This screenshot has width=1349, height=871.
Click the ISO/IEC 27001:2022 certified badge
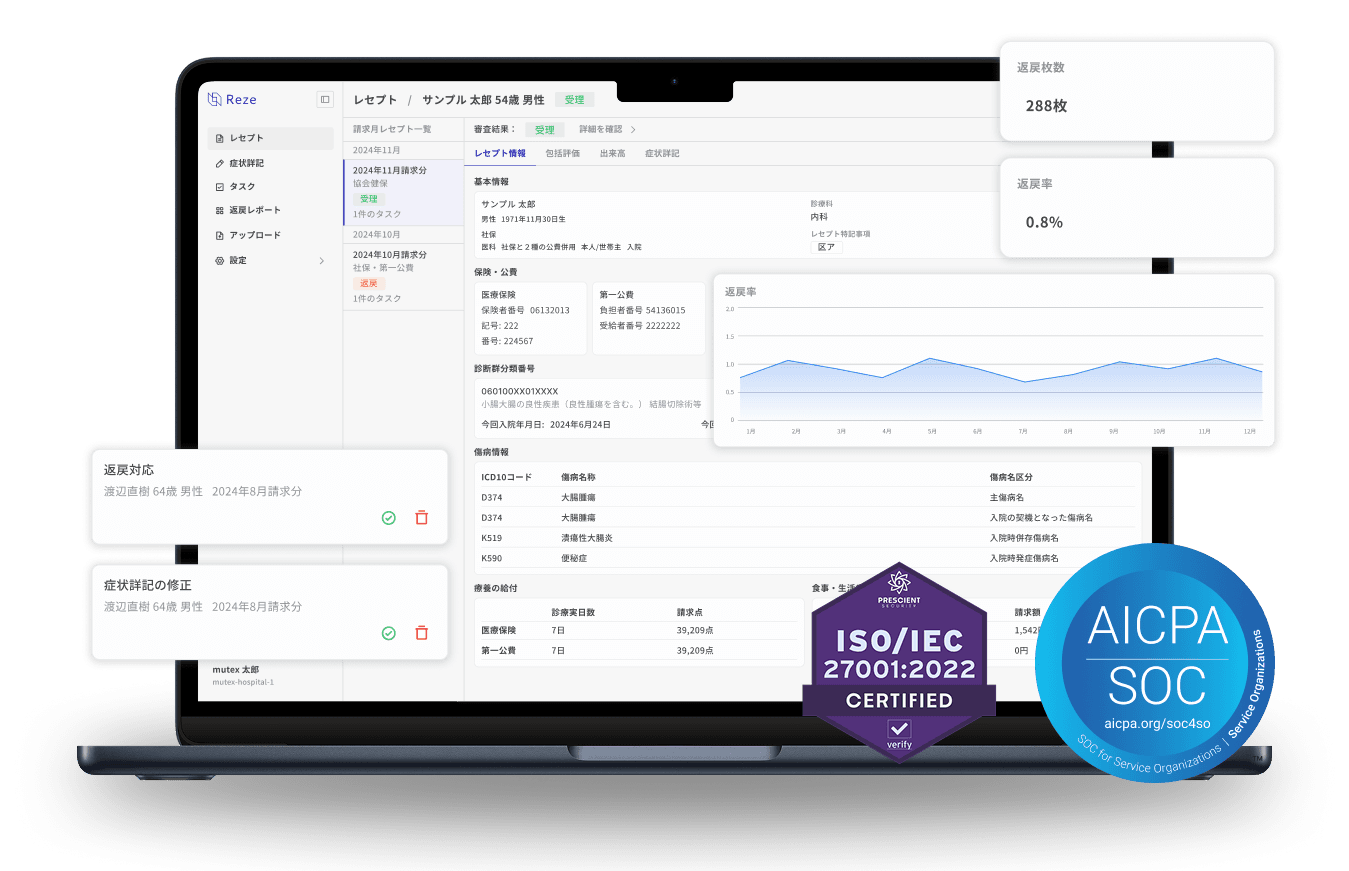point(899,661)
